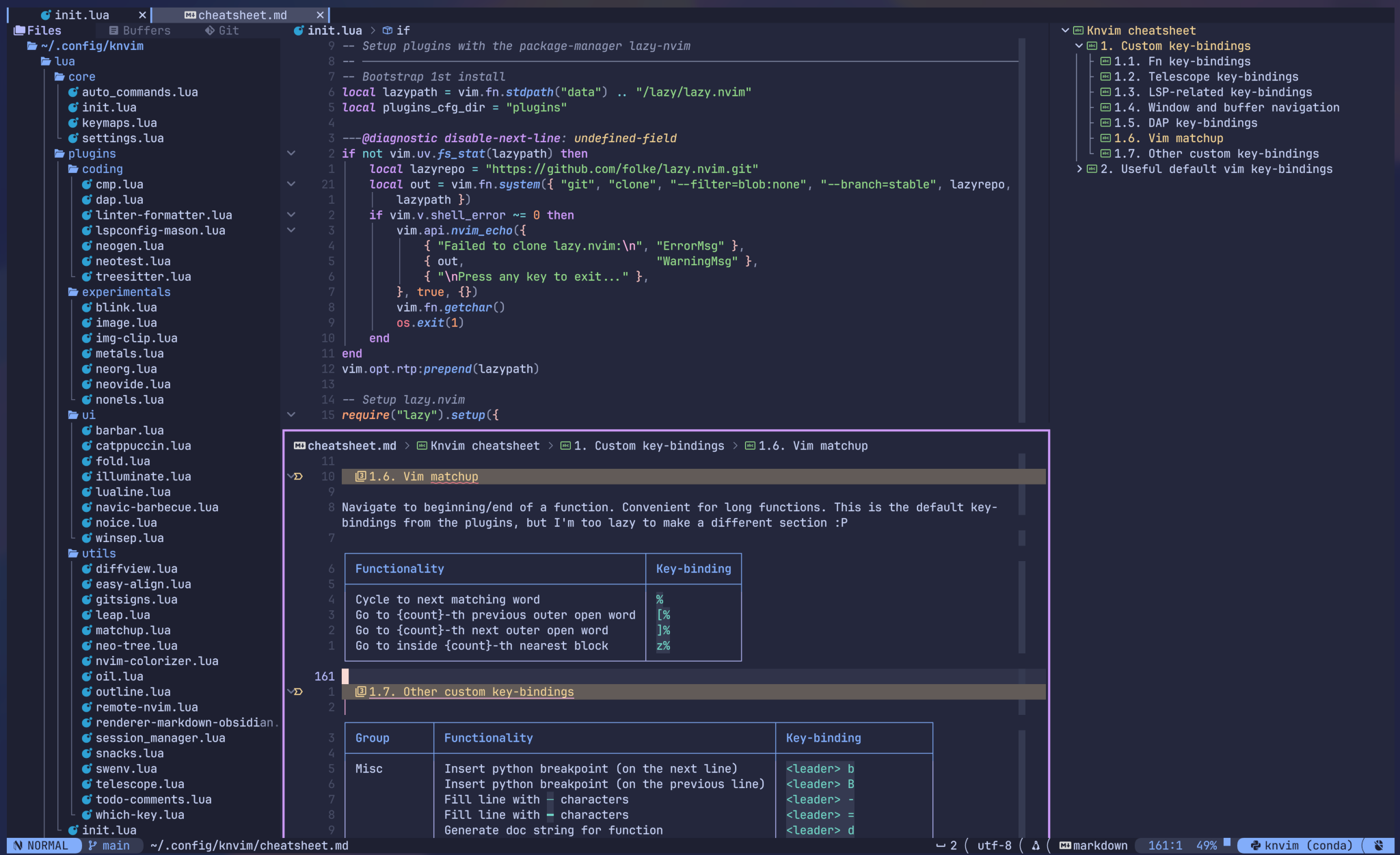Click the Lua icon next to blink.lua

coord(87,308)
